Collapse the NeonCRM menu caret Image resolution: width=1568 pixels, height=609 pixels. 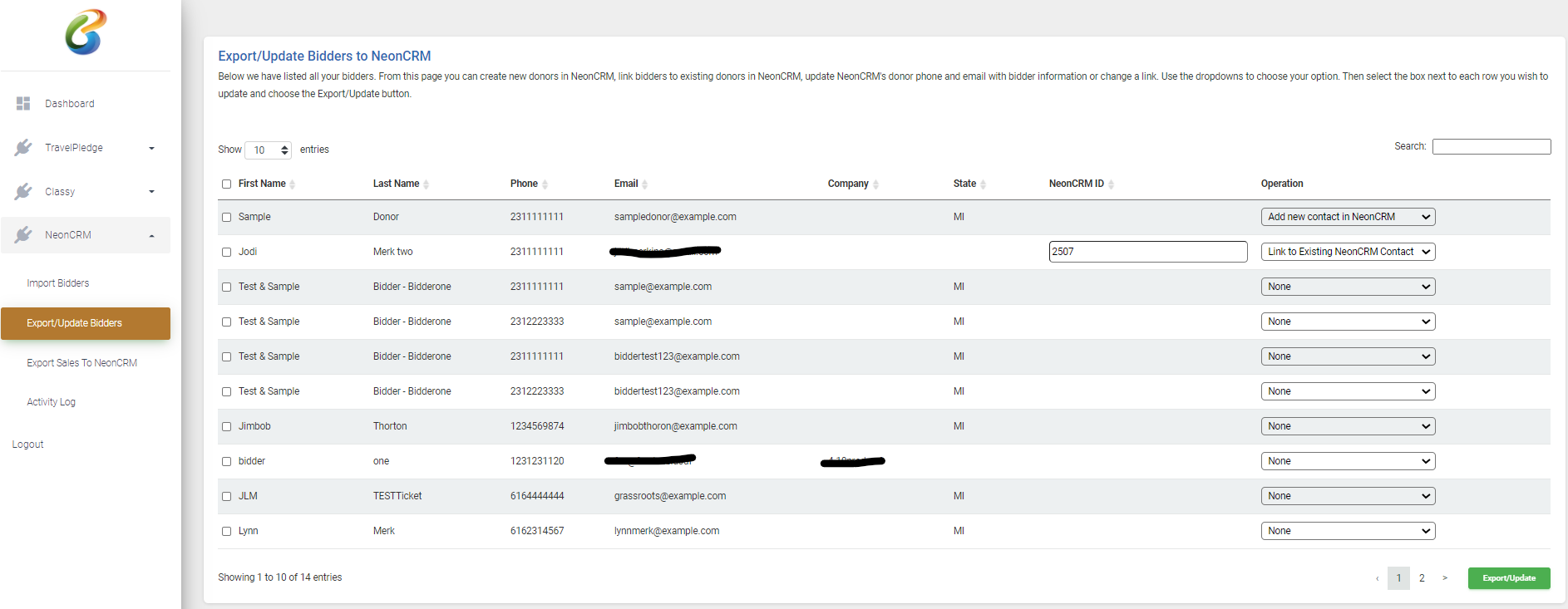coord(151,236)
